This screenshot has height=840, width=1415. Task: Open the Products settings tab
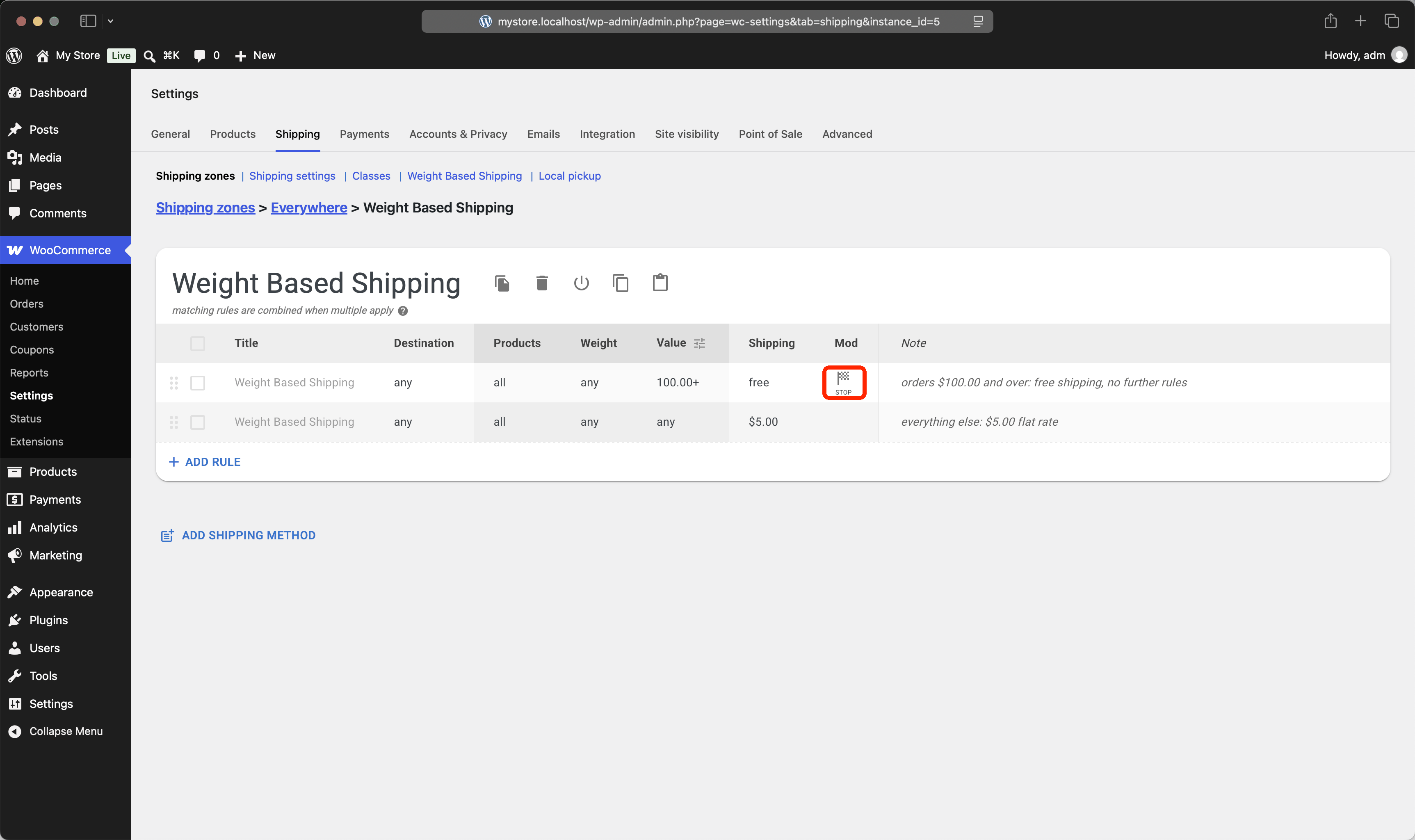coord(233,134)
